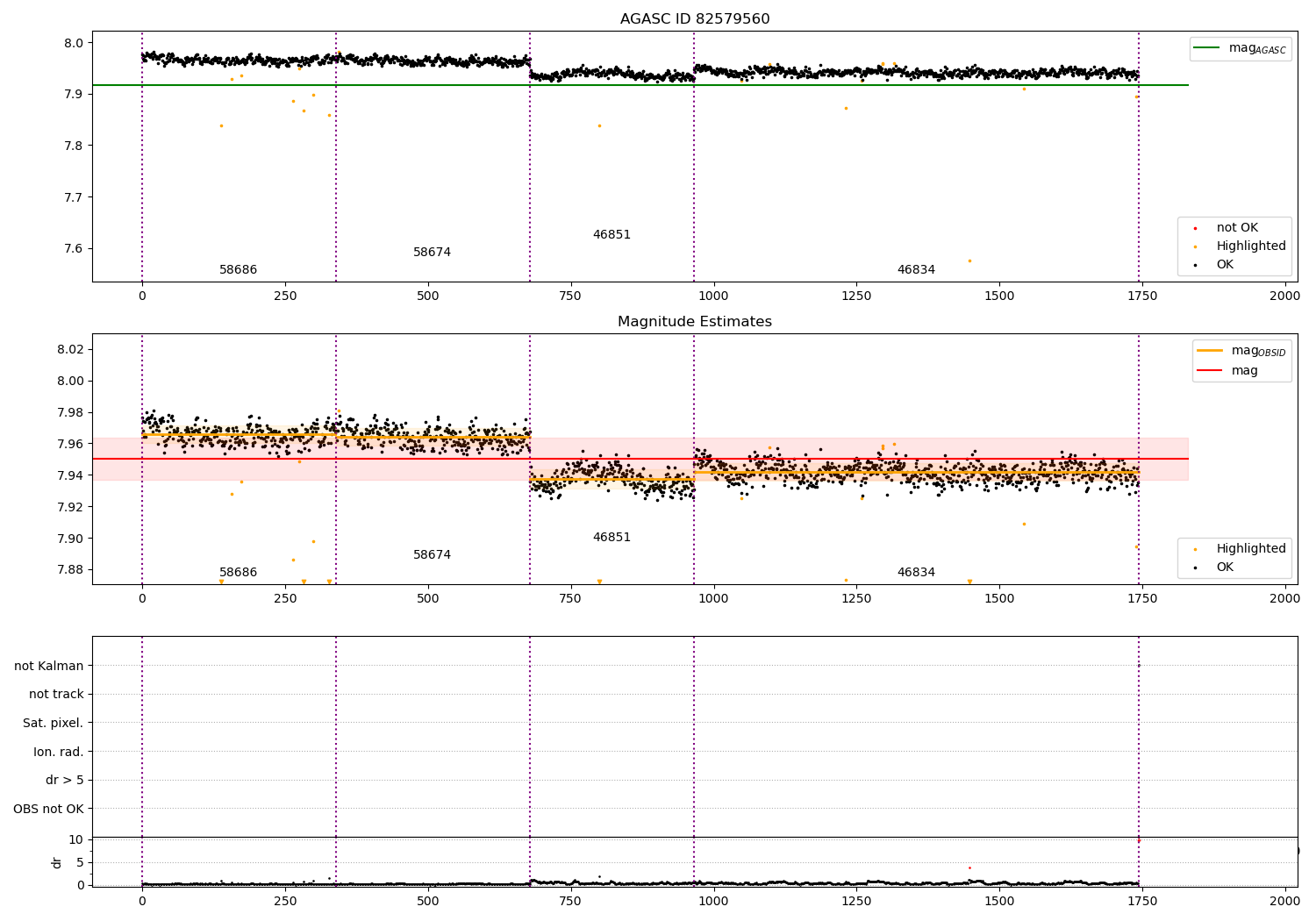Click y-axis tick 8.0 in top plot
This screenshot has width=1316, height=921.
[x=74, y=43]
